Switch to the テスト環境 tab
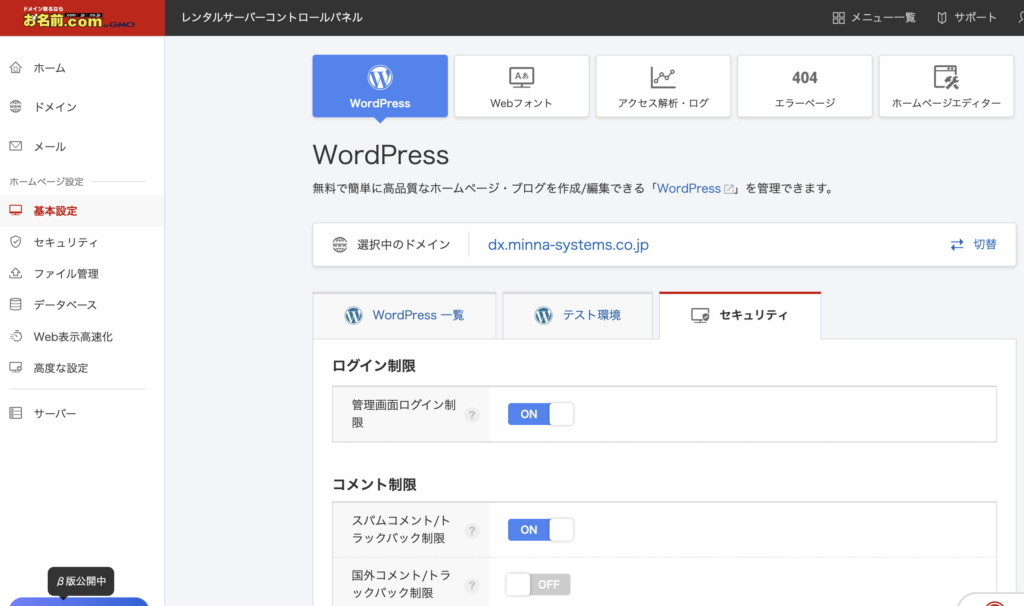The width and height of the screenshot is (1024, 606). (x=578, y=315)
